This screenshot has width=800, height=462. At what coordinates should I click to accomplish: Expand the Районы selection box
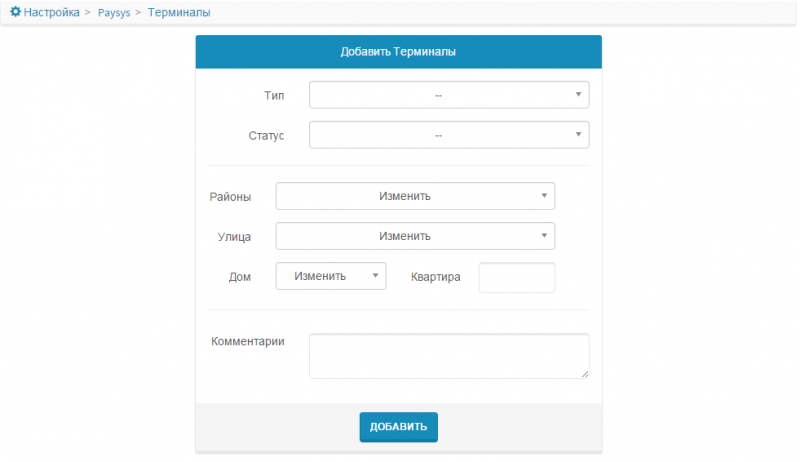(x=415, y=196)
